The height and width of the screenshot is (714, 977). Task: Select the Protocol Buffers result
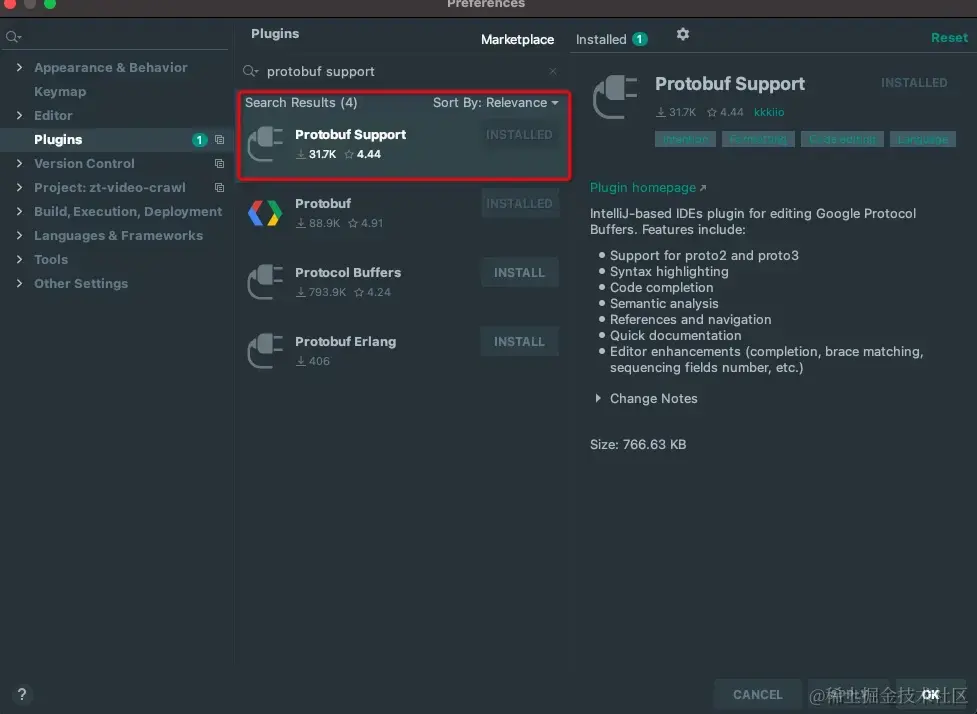tap(403, 282)
